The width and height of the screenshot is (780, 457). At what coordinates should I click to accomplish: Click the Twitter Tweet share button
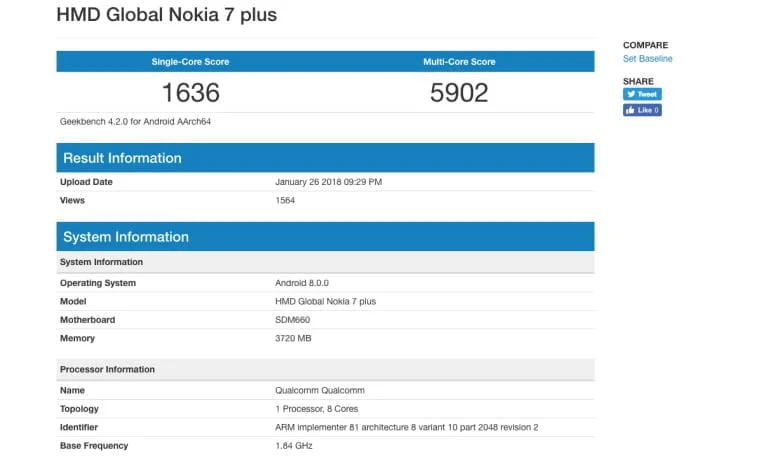642,94
